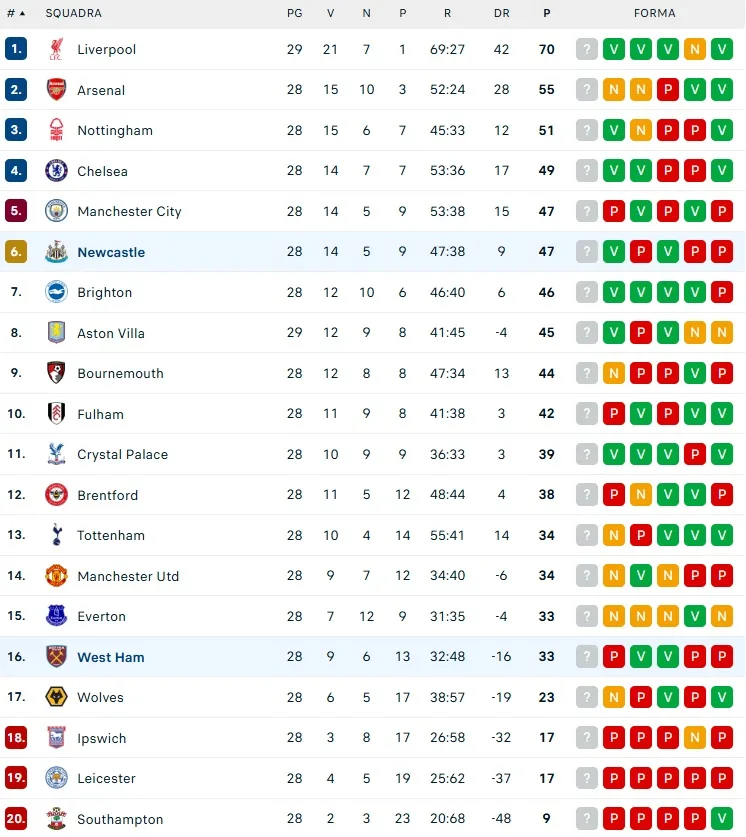The height and width of the screenshot is (837, 746).
Task: Click the Arsenal club crest icon
Action: tap(56, 90)
